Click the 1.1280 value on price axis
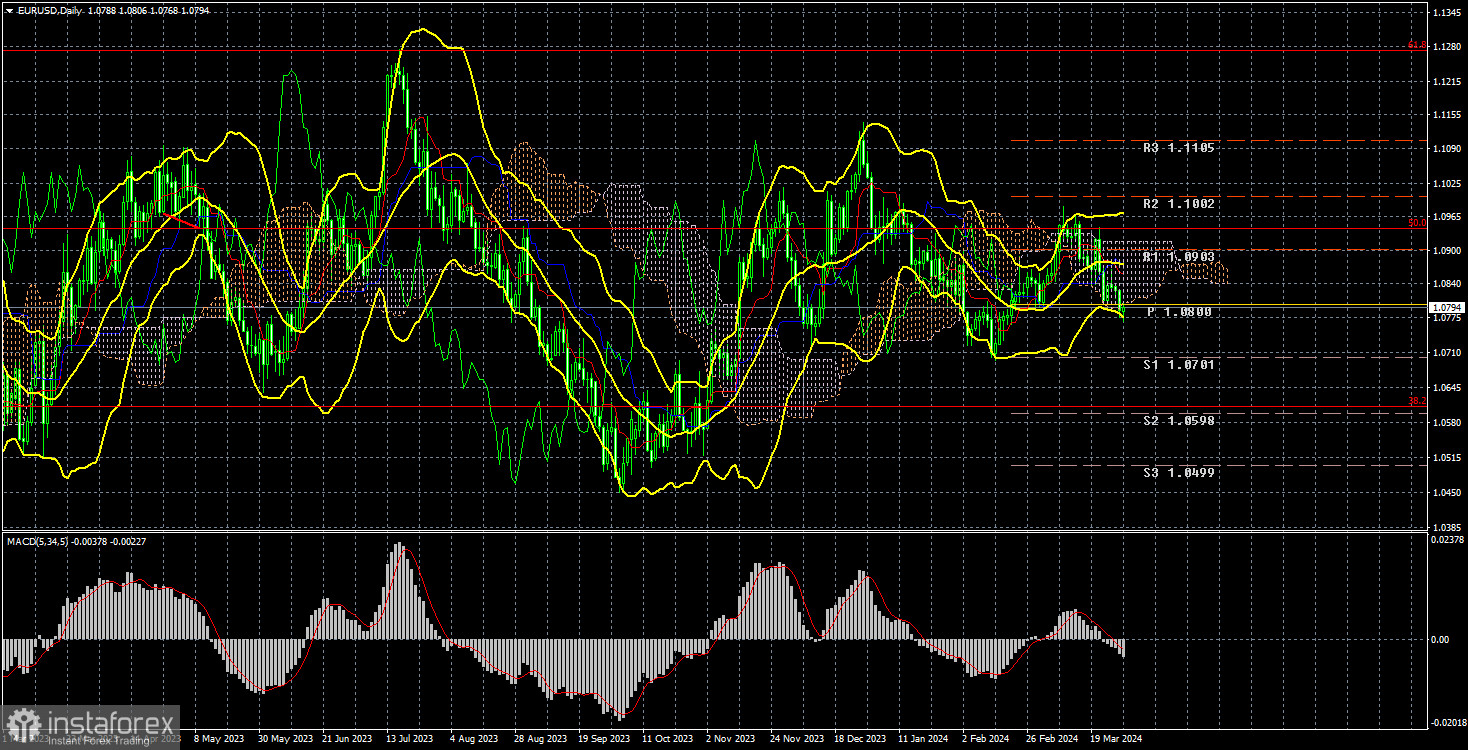Image resolution: width=1468 pixels, height=750 pixels. 1445,47
